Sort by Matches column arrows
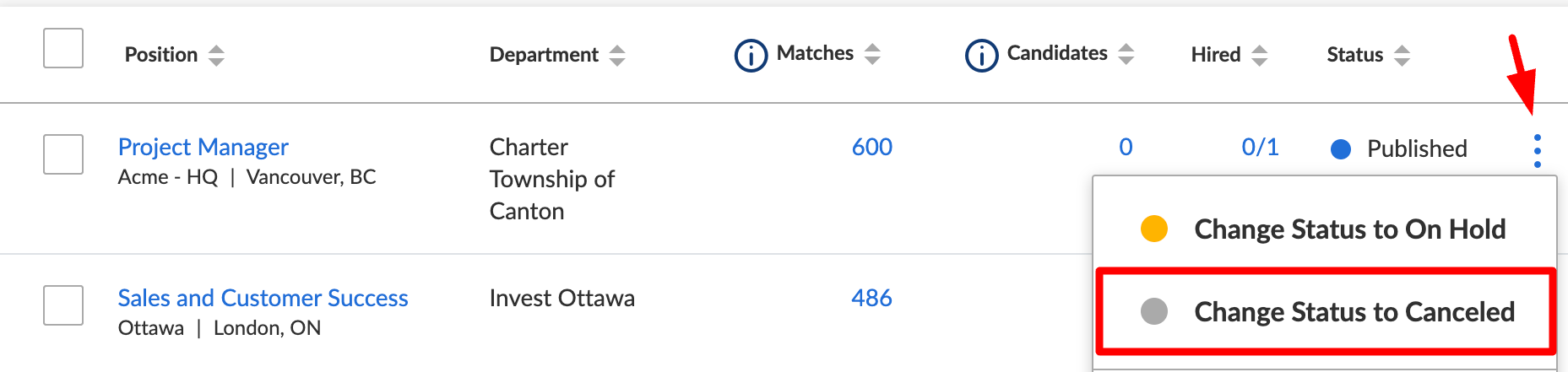1568x372 pixels. [x=872, y=55]
